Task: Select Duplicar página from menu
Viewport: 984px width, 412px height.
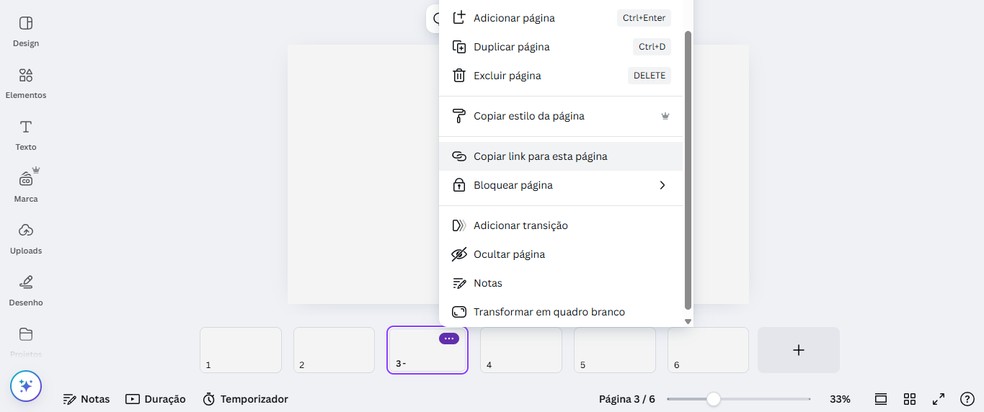Action: click(x=511, y=46)
